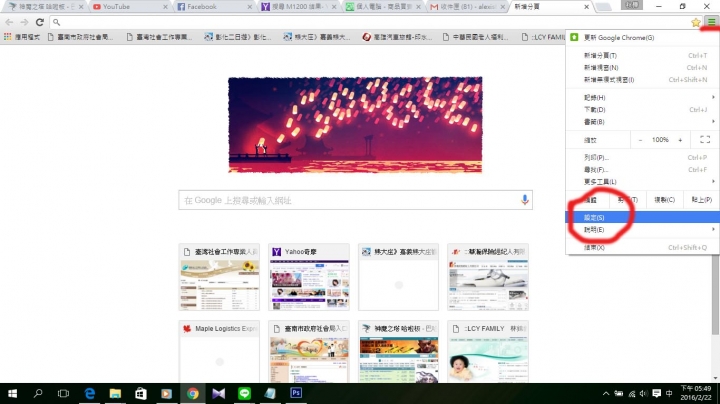Open the 中華民國老人福利 bookmark
The width and height of the screenshot is (720, 404).
point(476,37)
